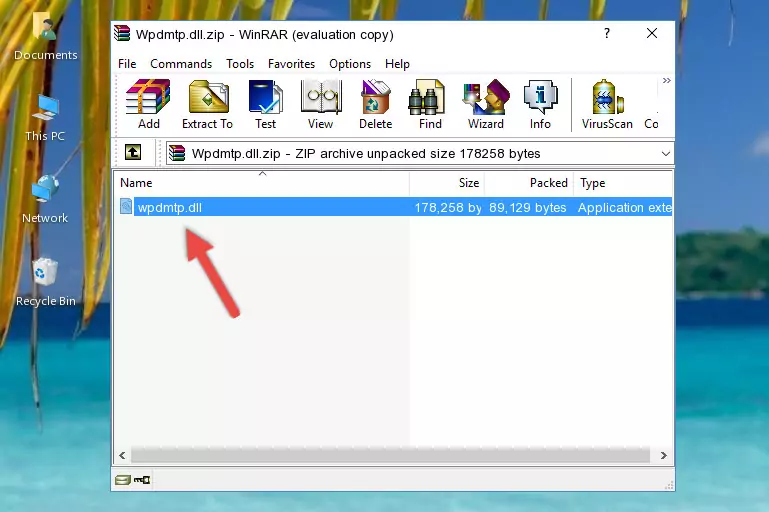The width and height of the screenshot is (769, 512).
Task: Open the Options menu
Action: (x=350, y=64)
